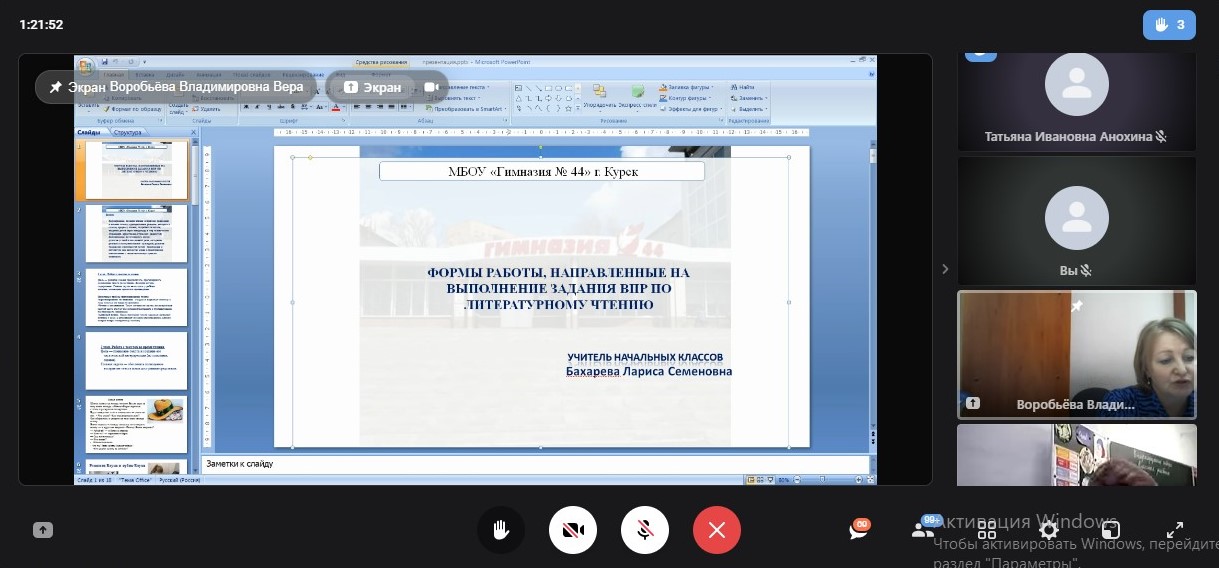The image size is (1219, 568).
Task: Open the picture-in-picture mini window
Action: click(x=1111, y=530)
